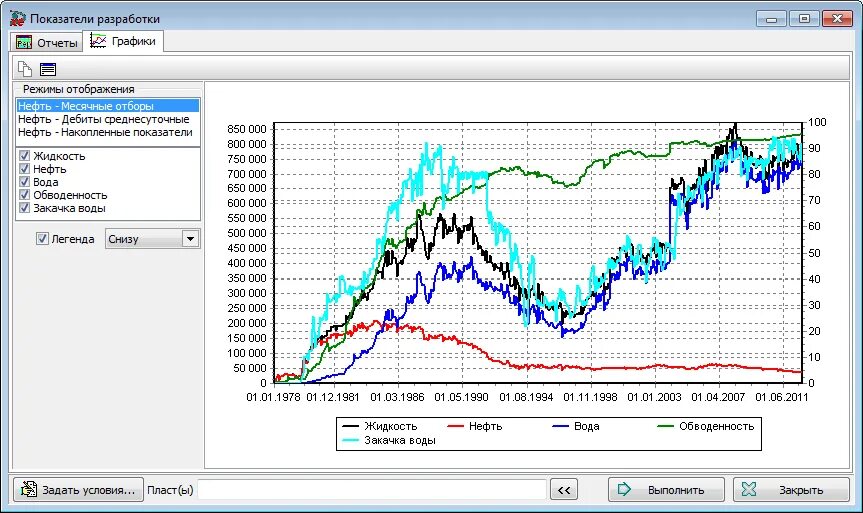Uncheck the Нефть series checkbox
863x513 pixels.
24,169
